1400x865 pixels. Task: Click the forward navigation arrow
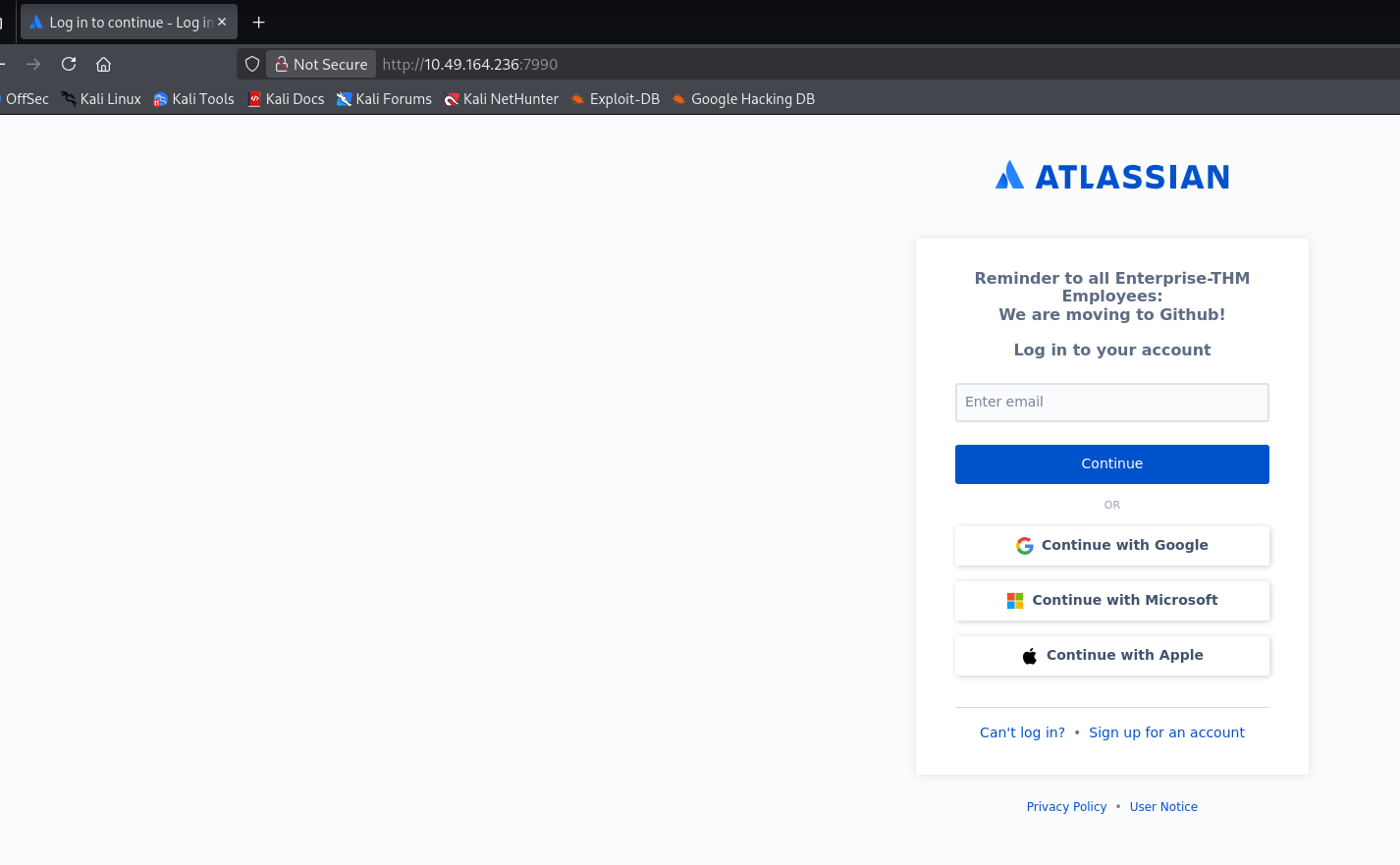[33, 64]
